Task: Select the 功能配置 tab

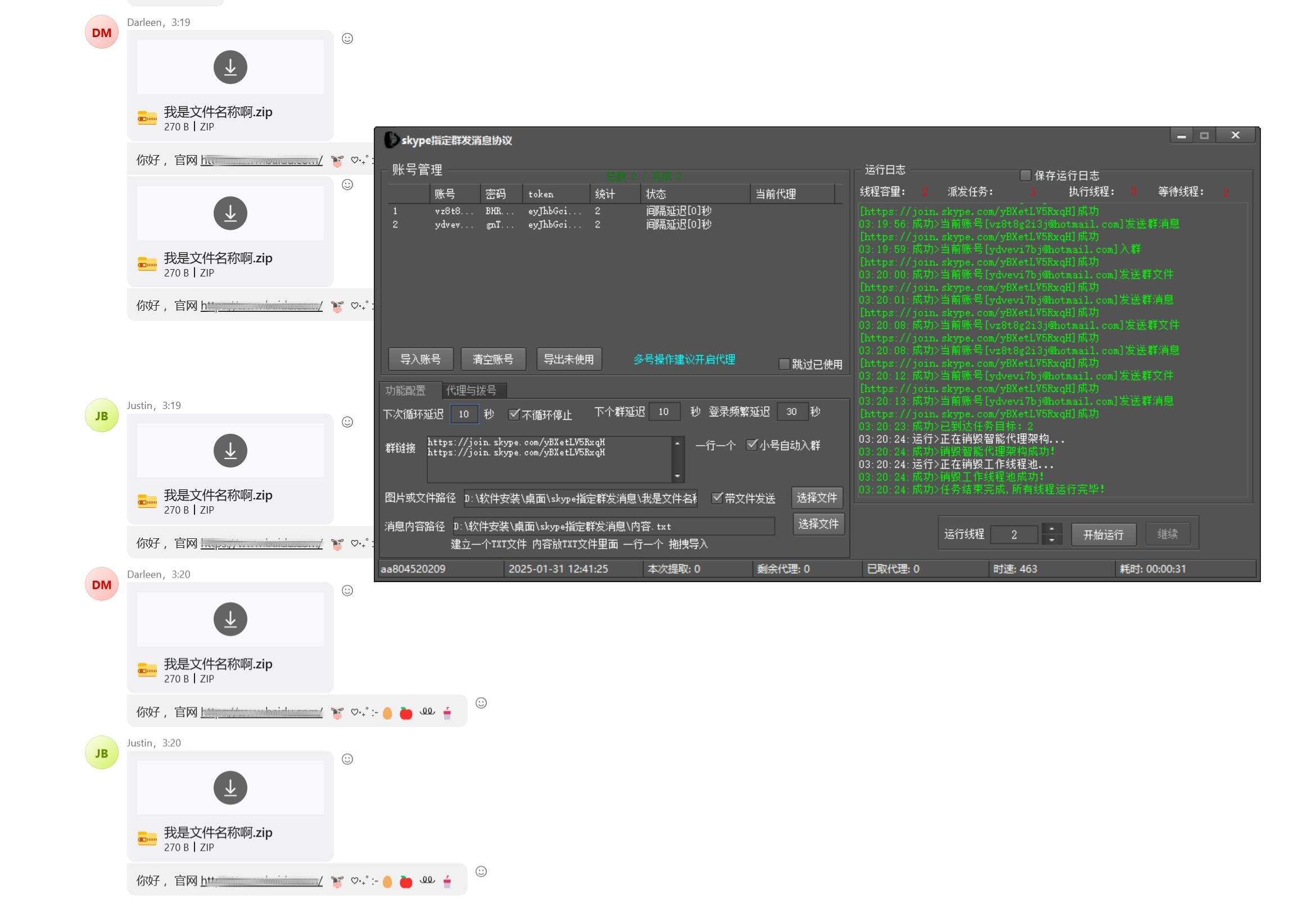Action: [x=405, y=391]
